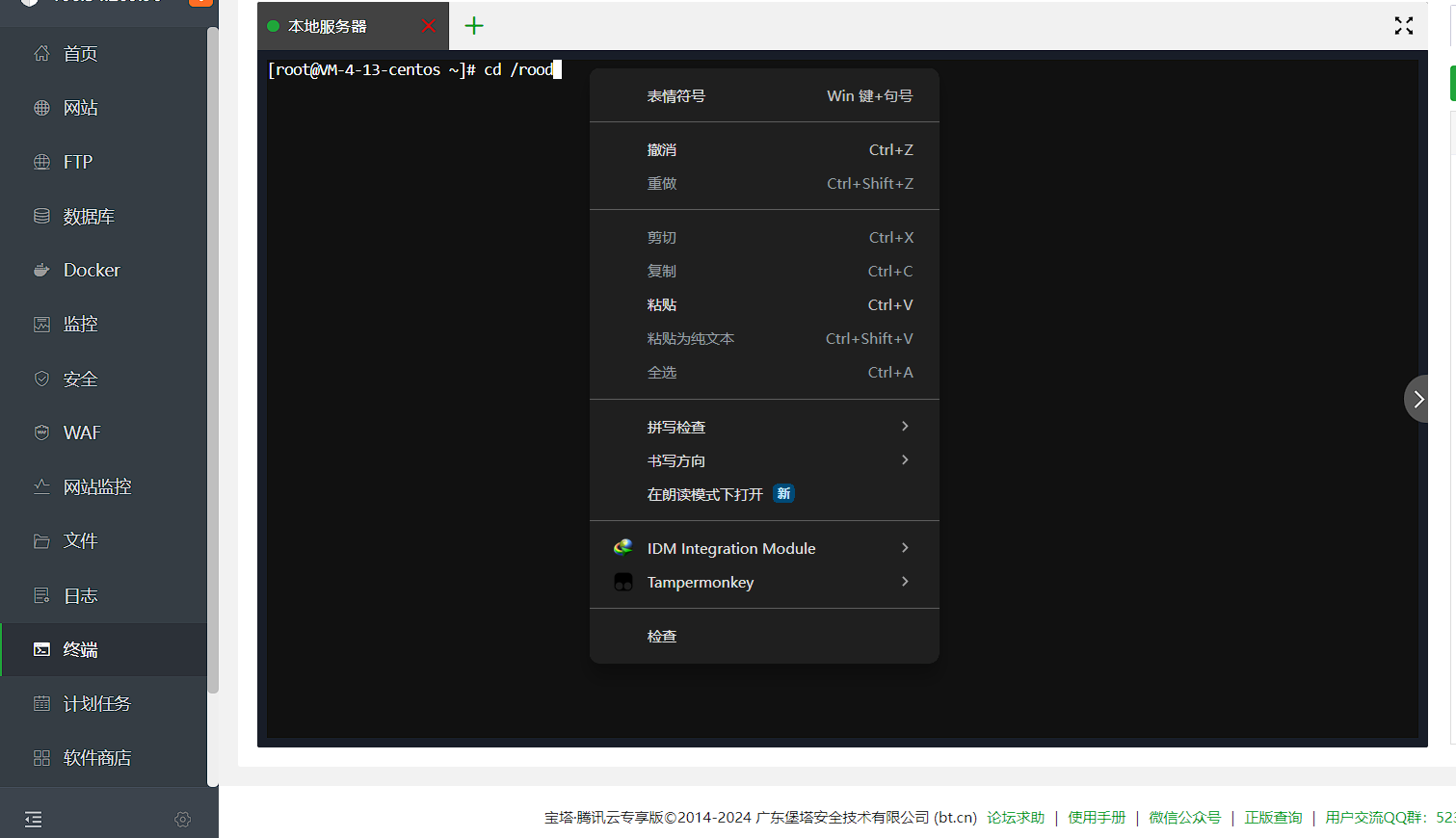Expand IDM Integration Module submenu
The width and height of the screenshot is (1456, 838).
pos(764,548)
